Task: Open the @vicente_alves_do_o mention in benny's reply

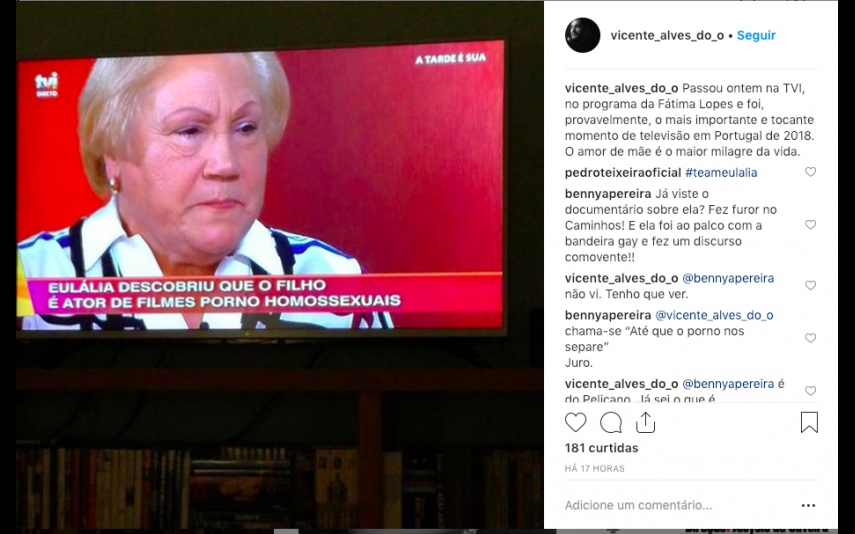Action: (x=714, y=315)
